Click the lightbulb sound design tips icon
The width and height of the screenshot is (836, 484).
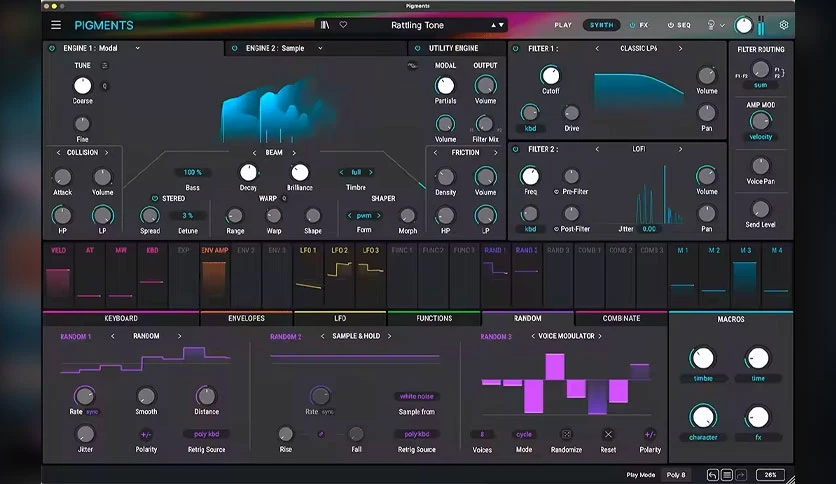(x=711, y=25)
